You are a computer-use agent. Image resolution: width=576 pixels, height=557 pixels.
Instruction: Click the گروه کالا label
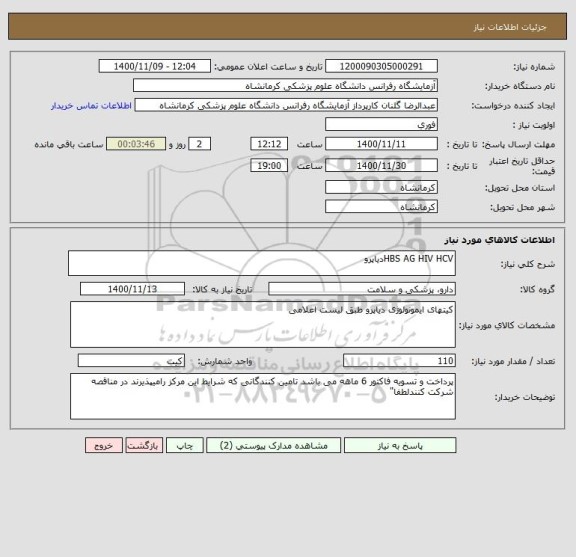537,290
